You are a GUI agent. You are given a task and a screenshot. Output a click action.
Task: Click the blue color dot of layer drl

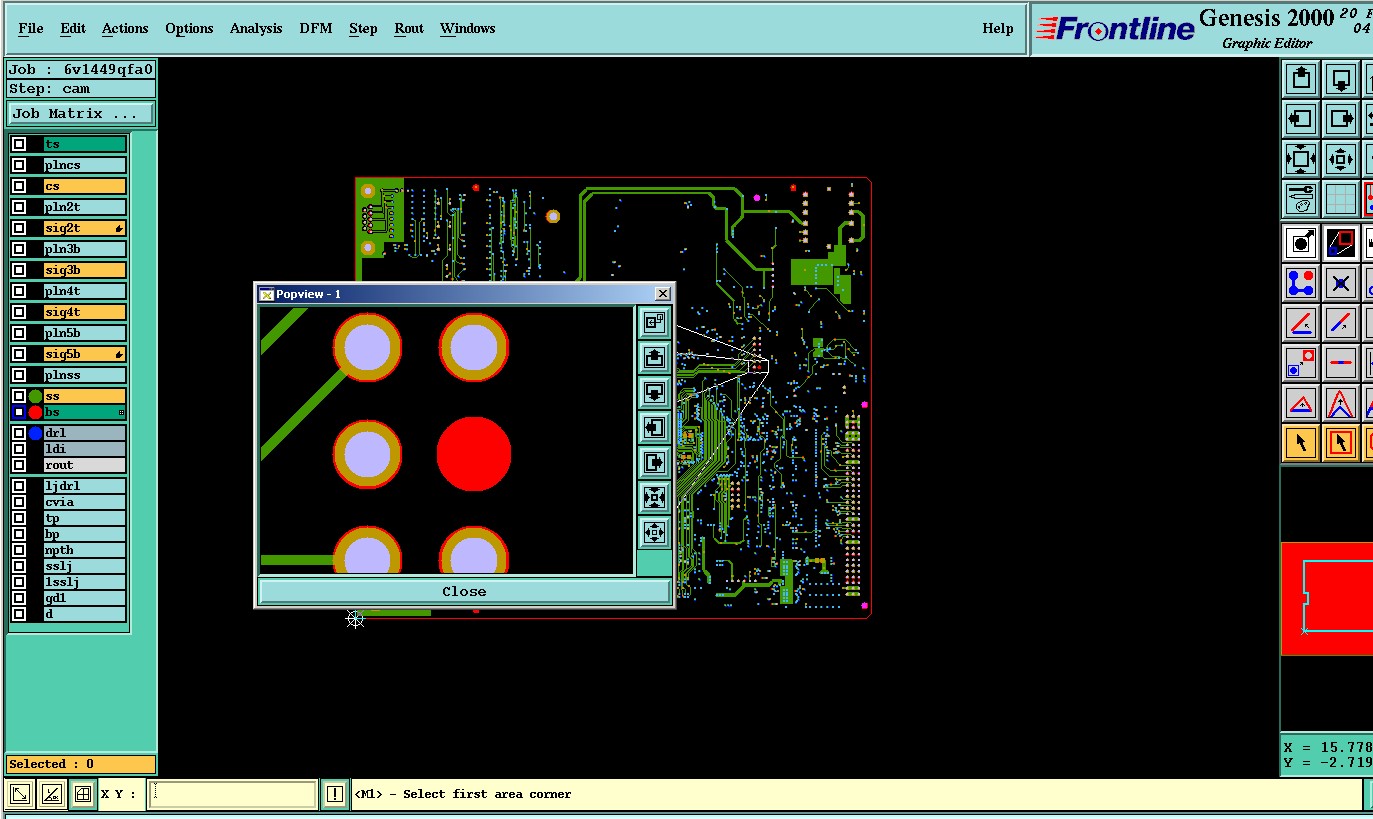[x=35, y=433]
